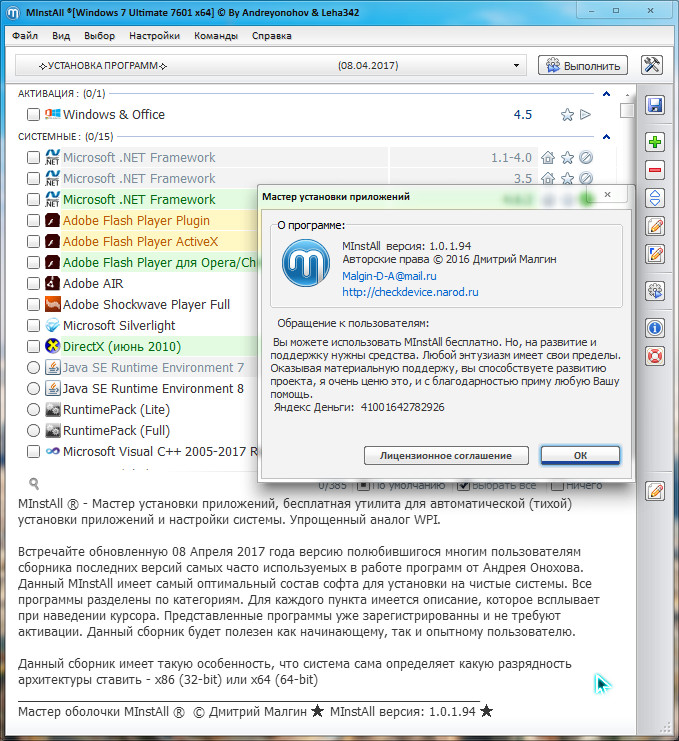The height and width of the screenshot is (741, 679).
Task: Click the Adobe AIR program icon
Action: (x=52, y=283)
